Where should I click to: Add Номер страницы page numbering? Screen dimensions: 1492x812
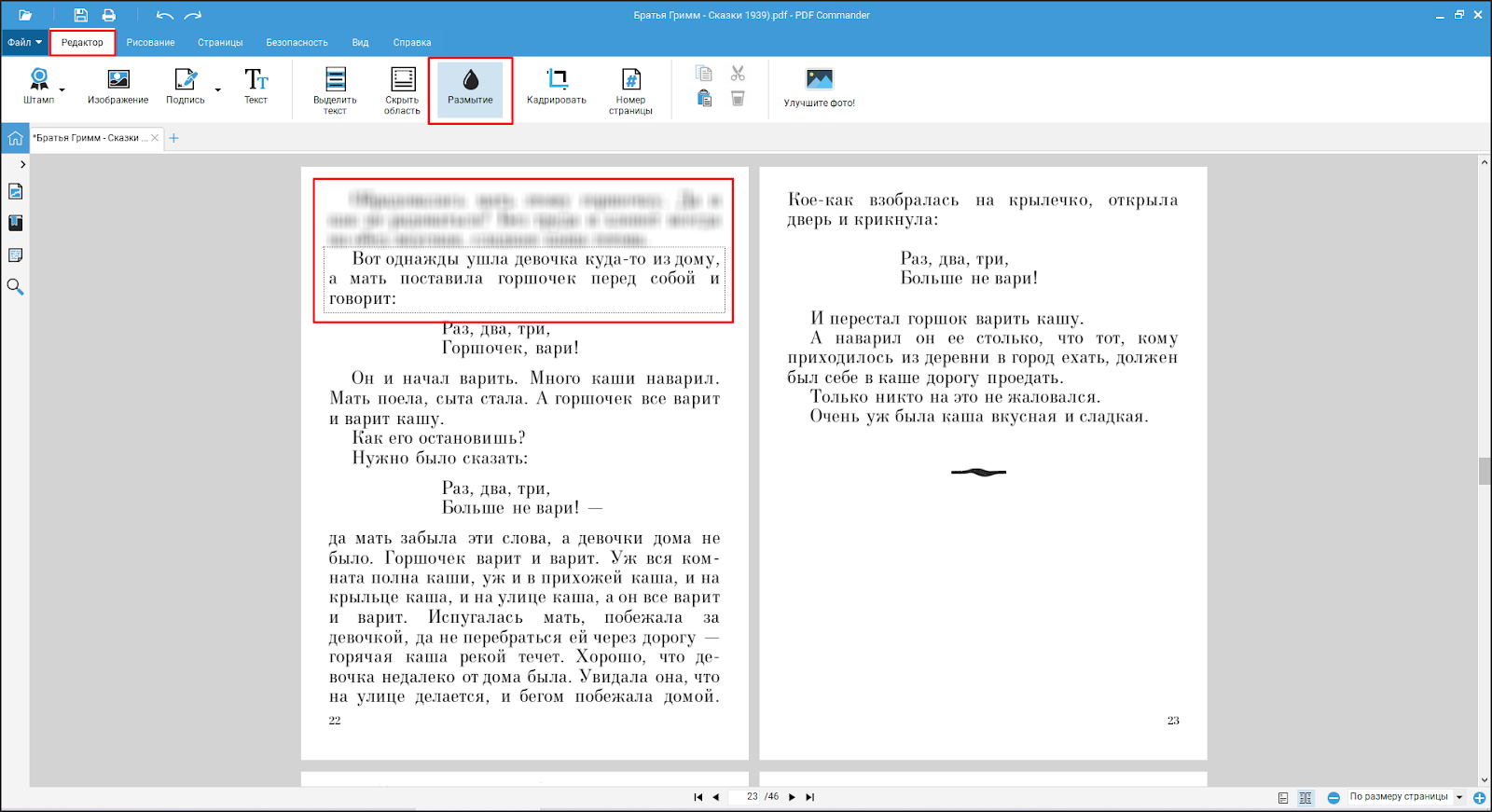coord(630,90)
